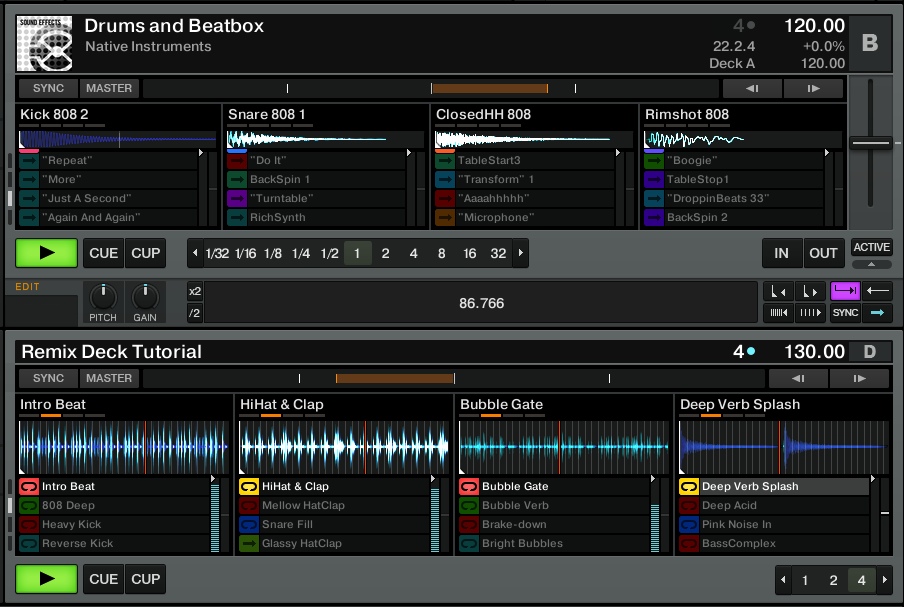
Task: Click the red loop icon beside Bubble Gate sample
Action: 469,487
